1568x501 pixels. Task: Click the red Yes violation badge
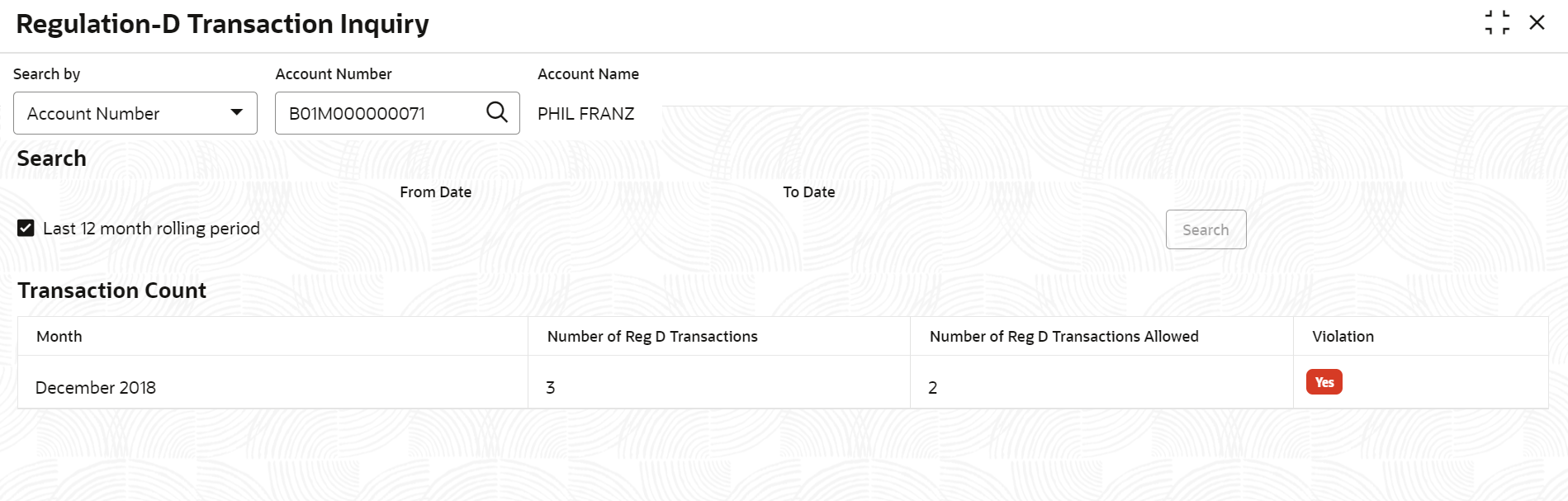tap(1324, 382)
